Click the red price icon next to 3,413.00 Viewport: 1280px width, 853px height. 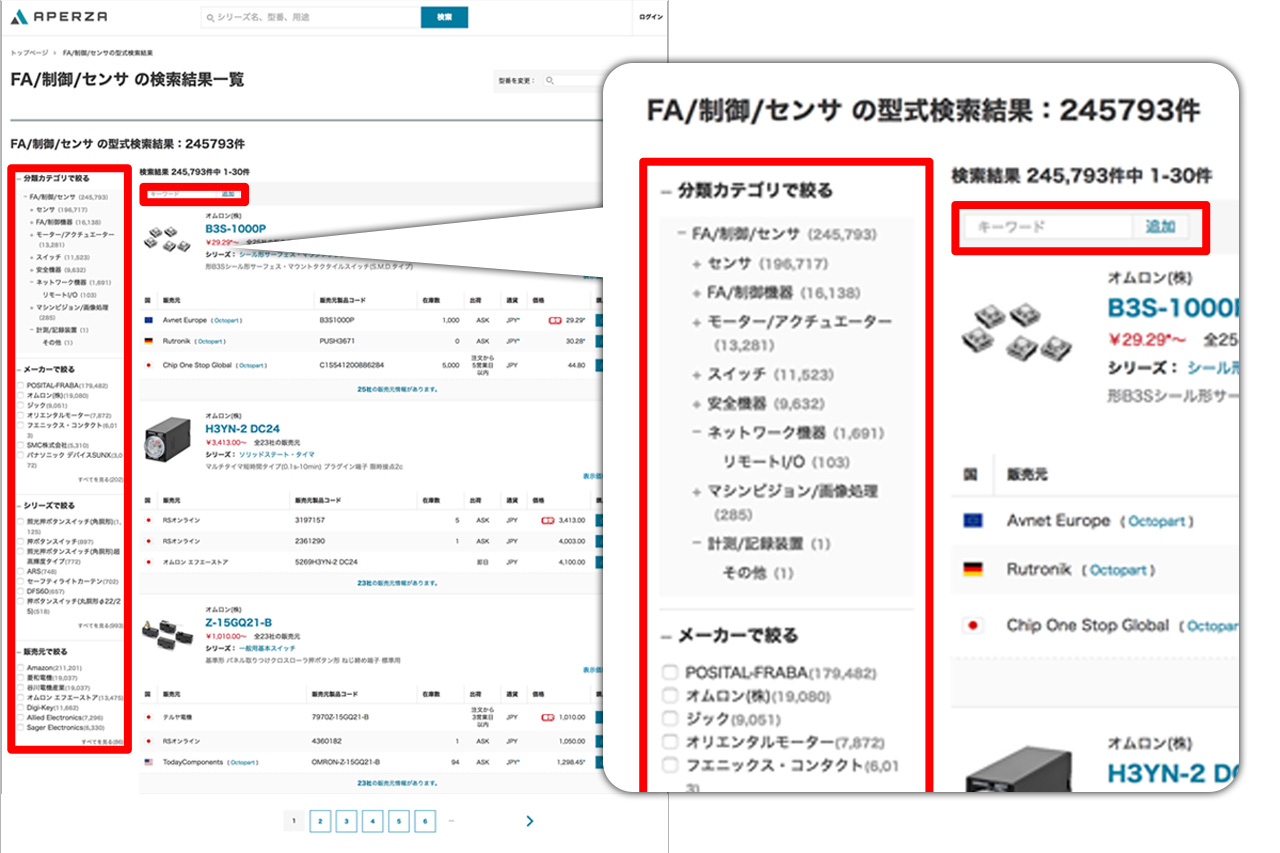click(547, 520)
